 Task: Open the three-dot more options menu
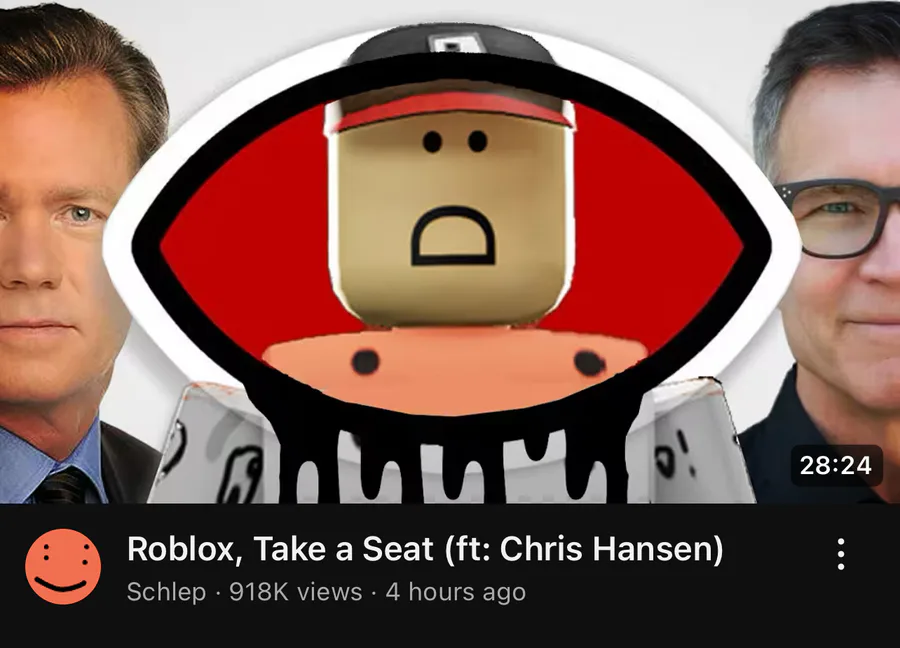pyautogui.click(x=840, y=554)
